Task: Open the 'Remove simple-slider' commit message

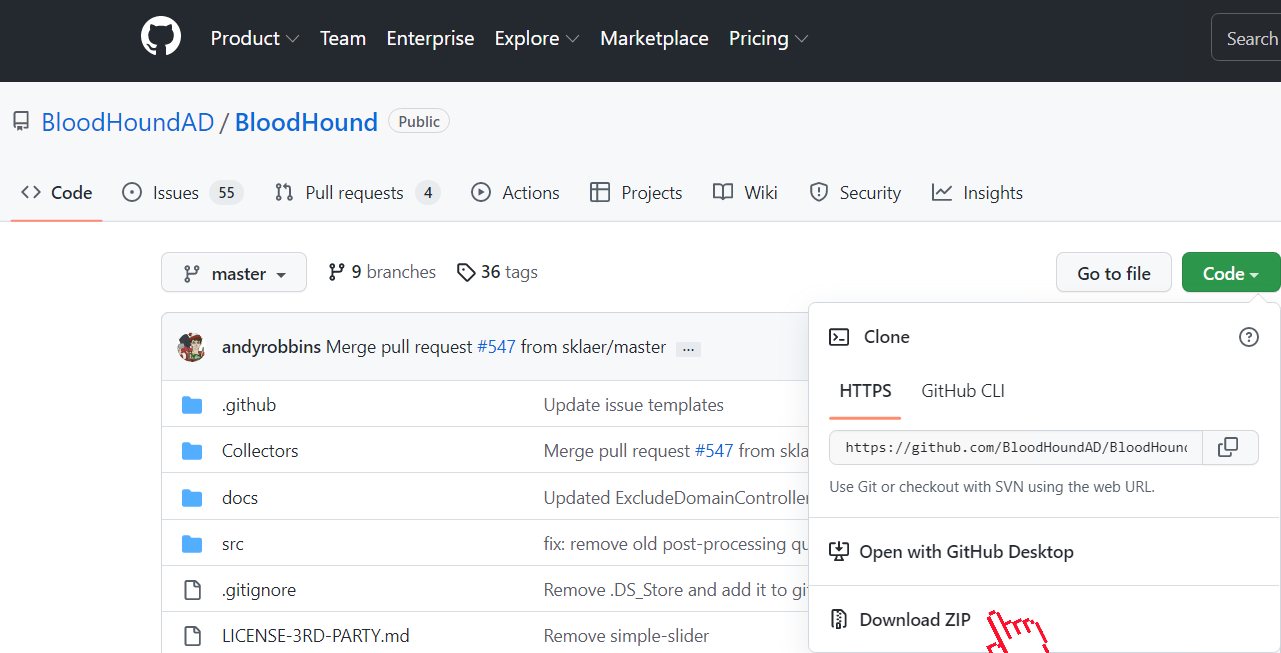Action: pos(627,636)
